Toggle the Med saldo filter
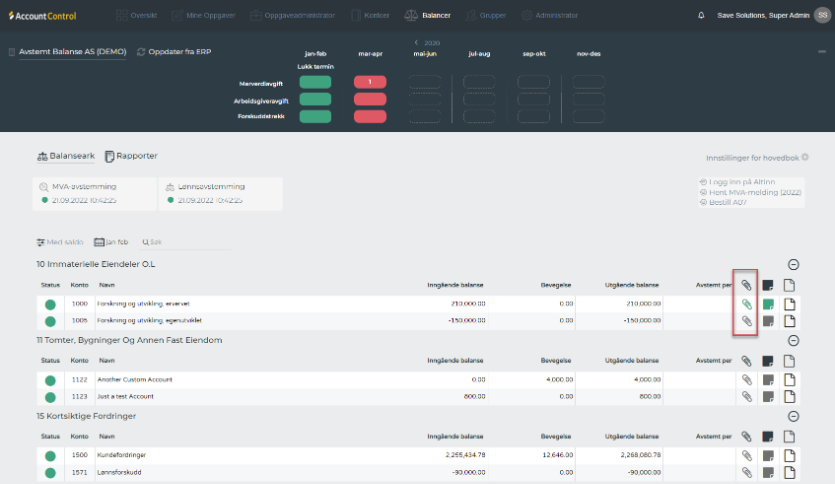Screen dimensions: 835x484 [x=60, y=242]
